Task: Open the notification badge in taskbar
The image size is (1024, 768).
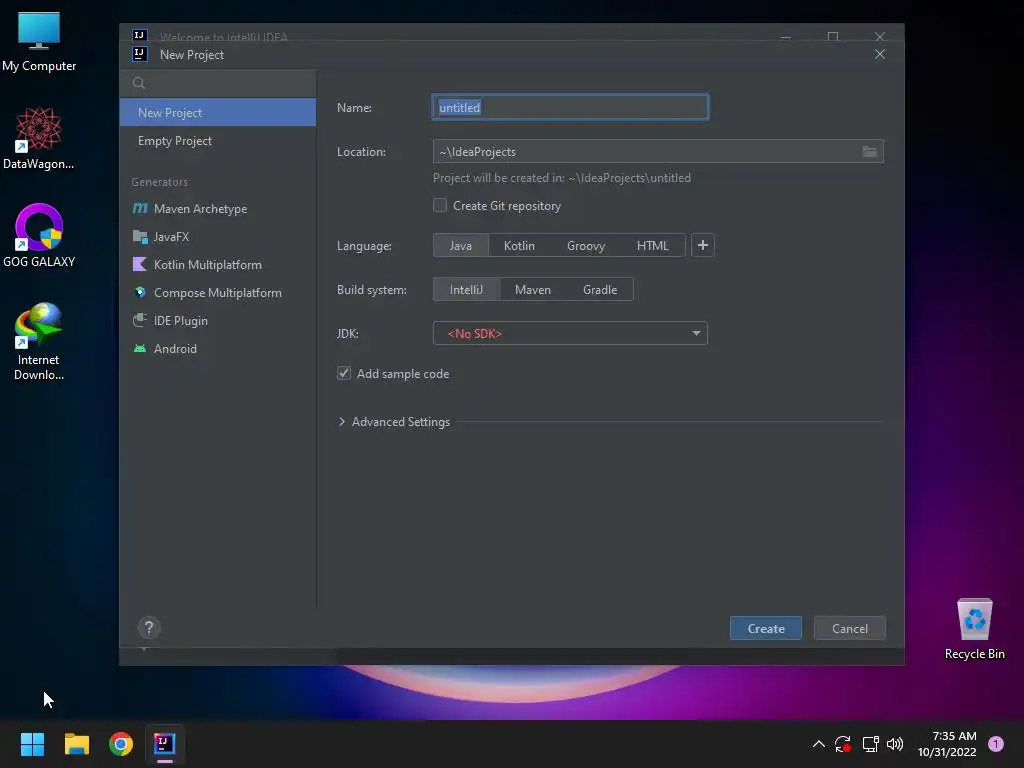Action: [x=995, y=744]
